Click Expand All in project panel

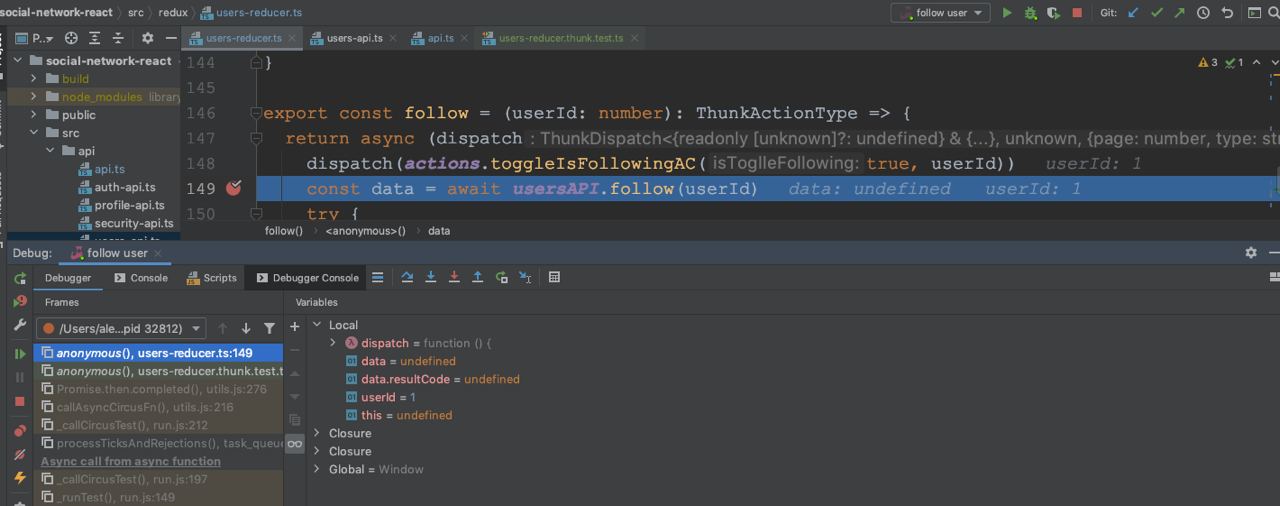point(95,38)
